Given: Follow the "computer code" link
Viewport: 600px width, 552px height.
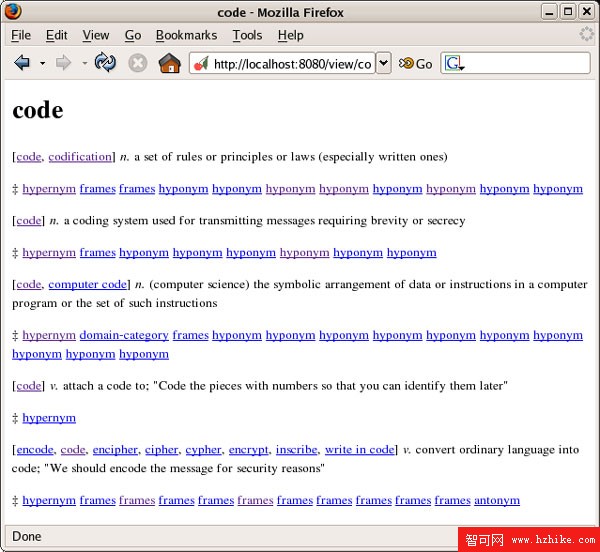Looking at the screenshot, I should click(88, 285).
